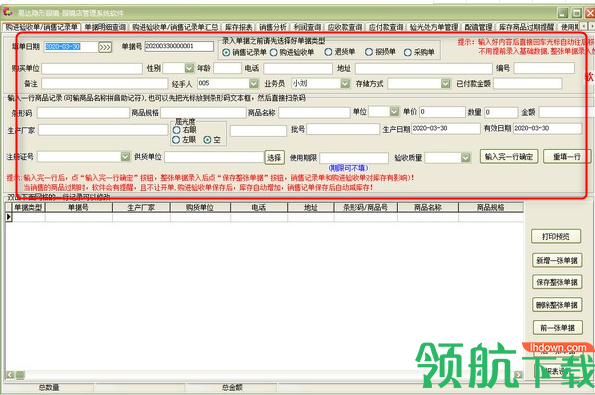This screenshot has height=395, width=595.
Task: Open the 验收质量 dropdown
Action: [466, 157]
